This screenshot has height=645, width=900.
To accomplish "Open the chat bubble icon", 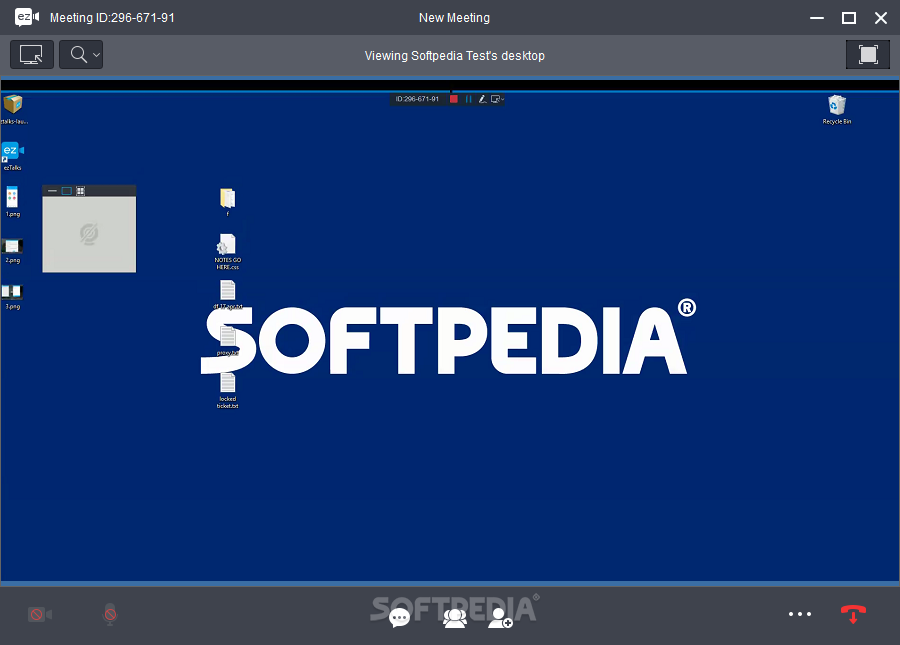I will click(x=399, y=618).
